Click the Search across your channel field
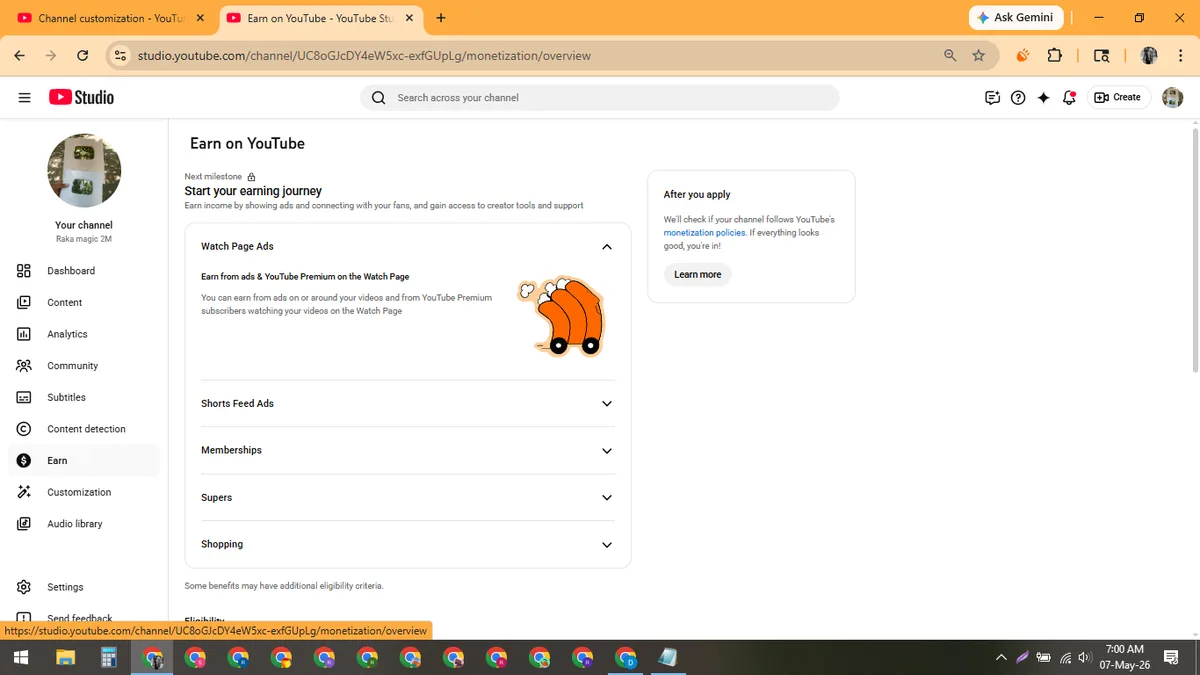Image resolution: width=1200 pixels, height=675 pixels. pos(599,98)
